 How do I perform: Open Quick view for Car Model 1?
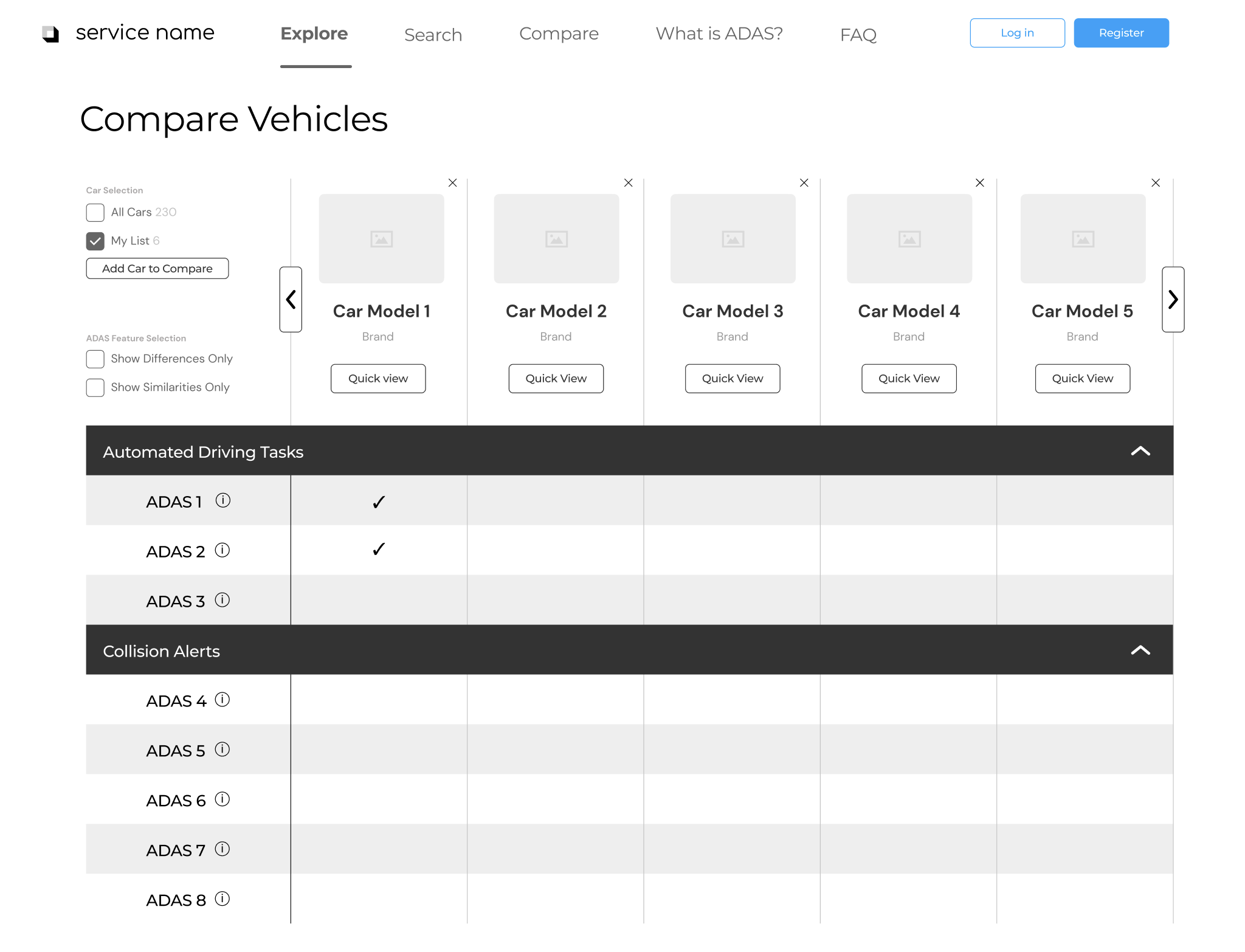(378, 379)
